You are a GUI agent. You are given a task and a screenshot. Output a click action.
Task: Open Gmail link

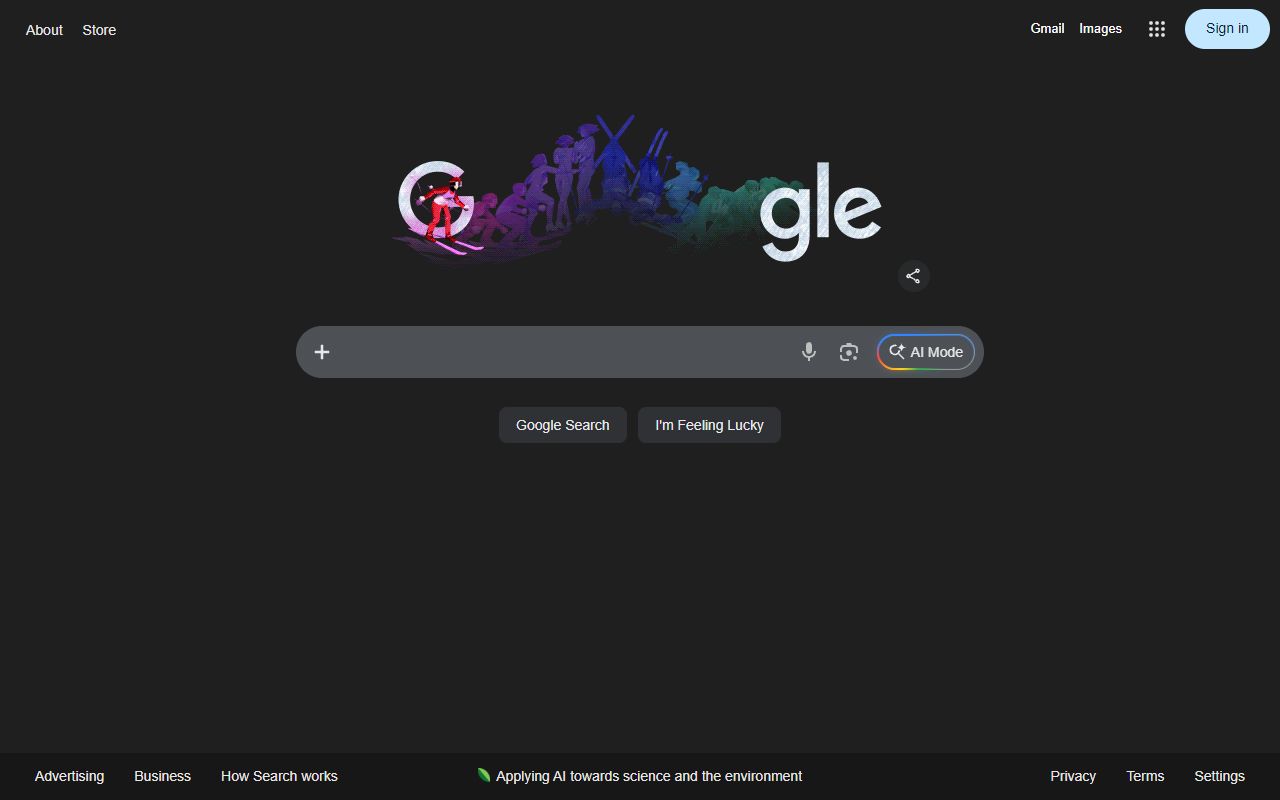1047,29
